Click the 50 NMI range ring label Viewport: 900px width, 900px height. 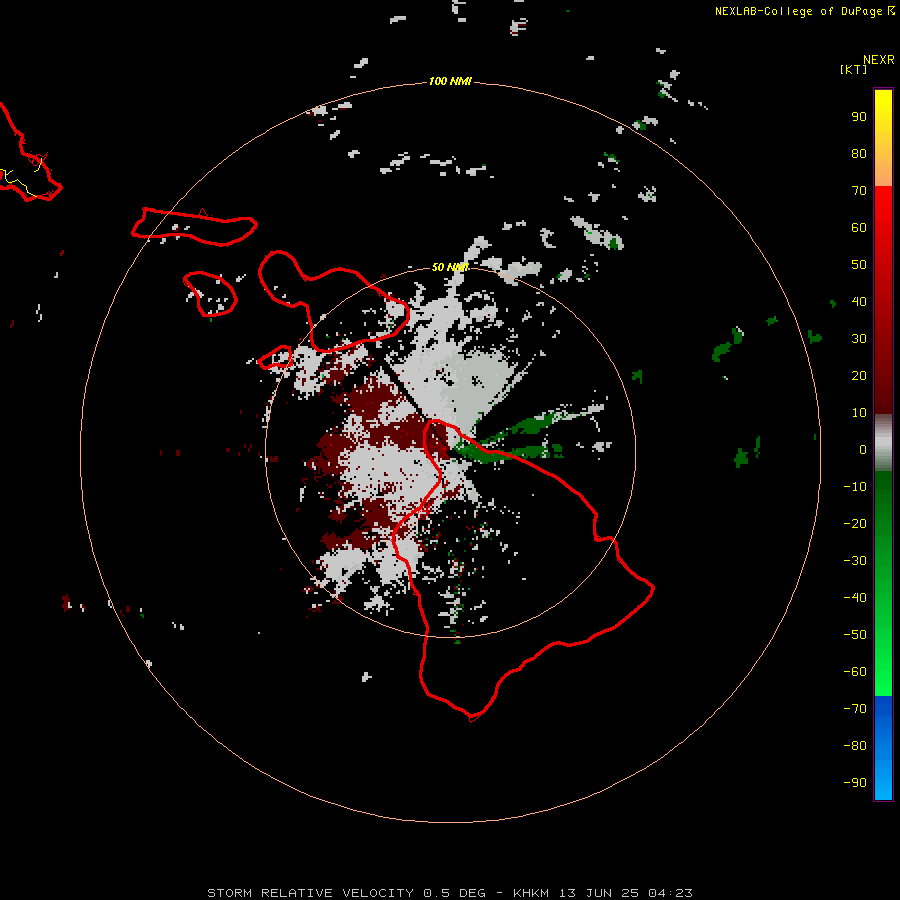coord(450,267)
